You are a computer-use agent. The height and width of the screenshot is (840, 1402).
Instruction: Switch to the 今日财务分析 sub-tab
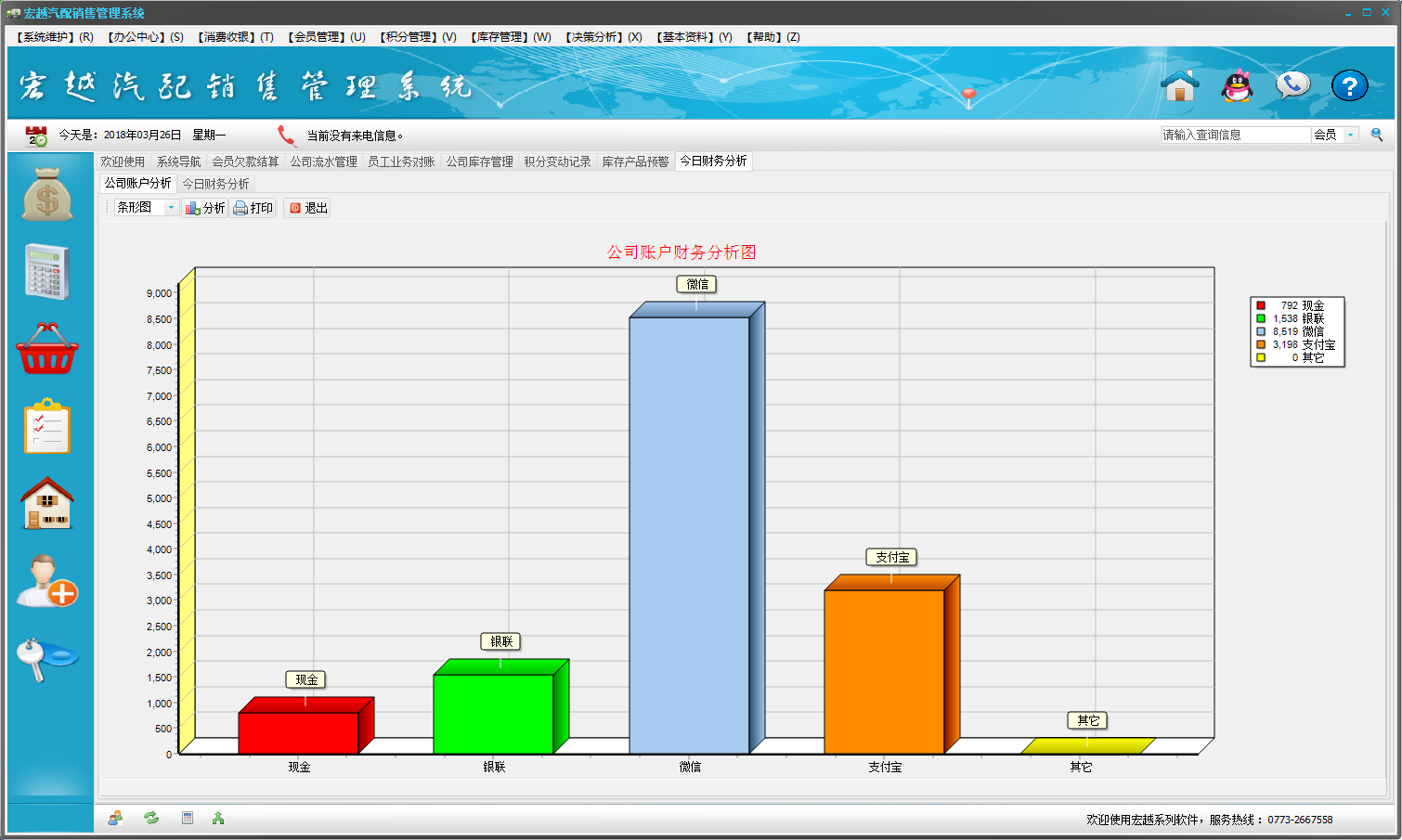[x=215, y=184]
